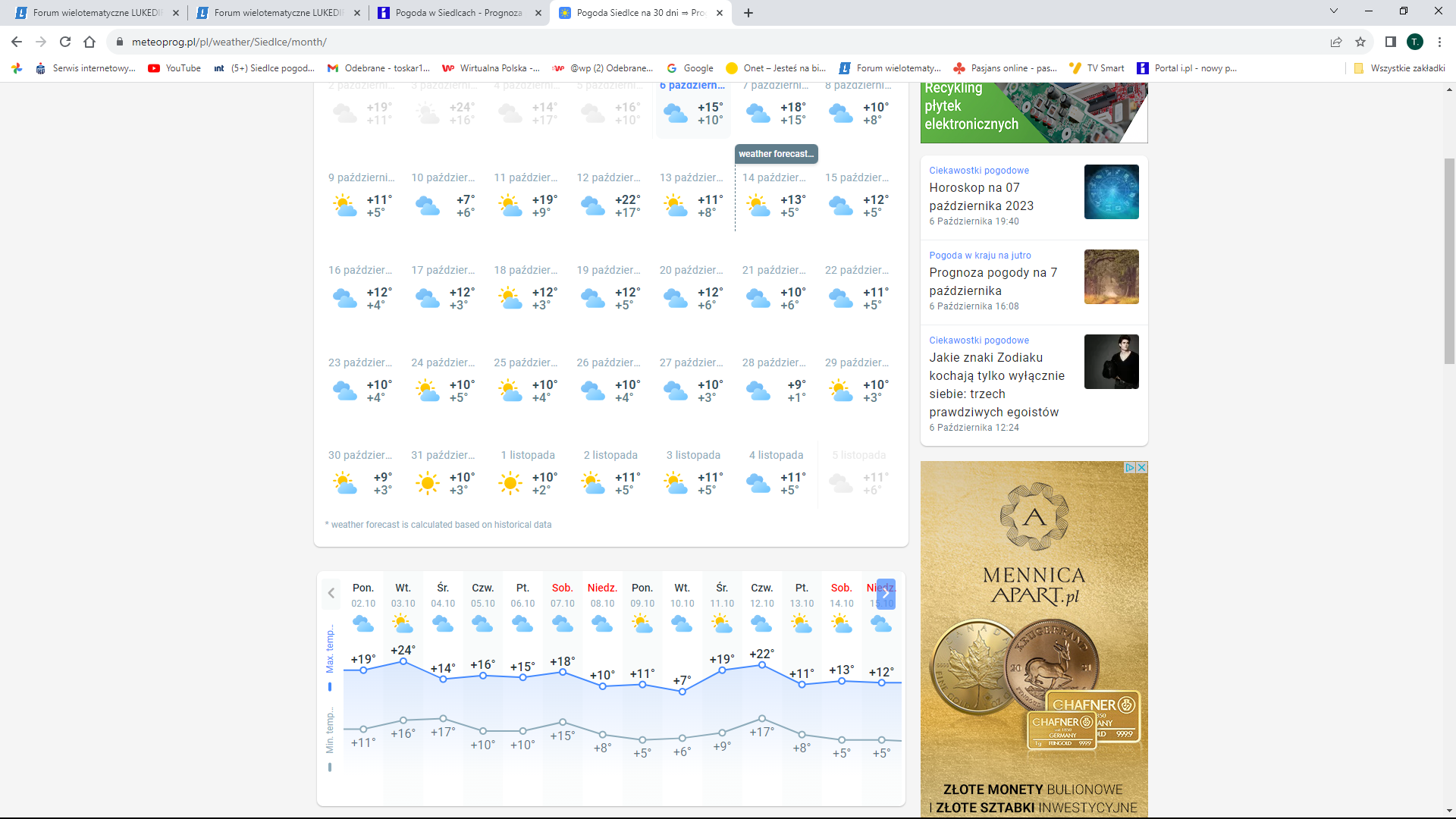Open the Chrome three-dot menu
This screenshot has height=819, width=1456.
(x=1439, y=42)
